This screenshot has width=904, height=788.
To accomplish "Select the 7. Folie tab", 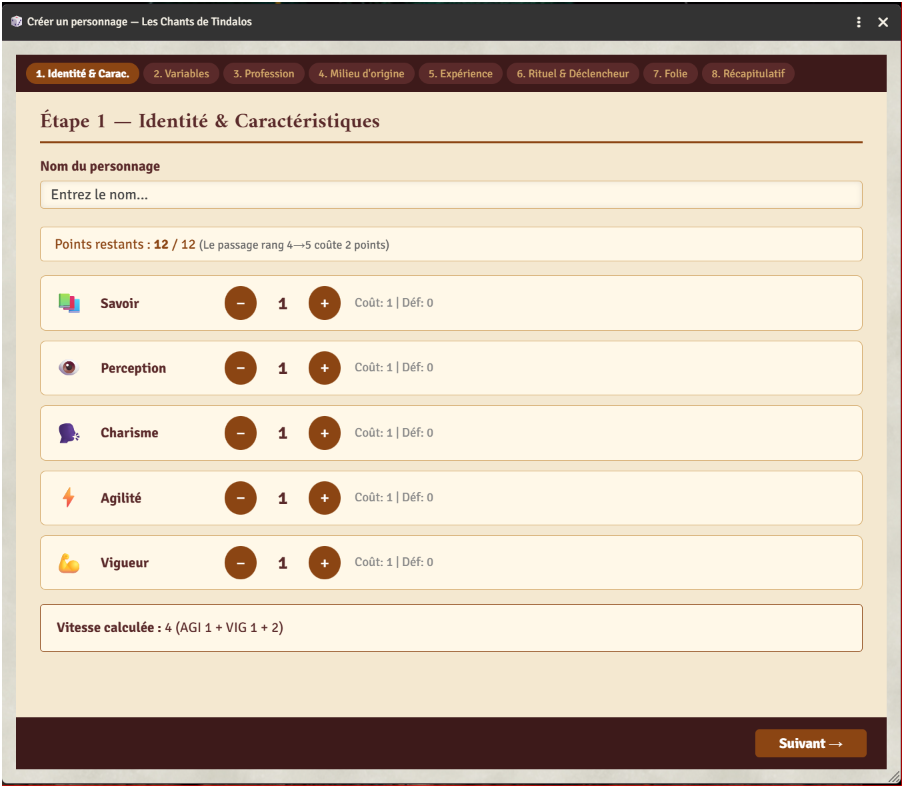I will point(670,73).
